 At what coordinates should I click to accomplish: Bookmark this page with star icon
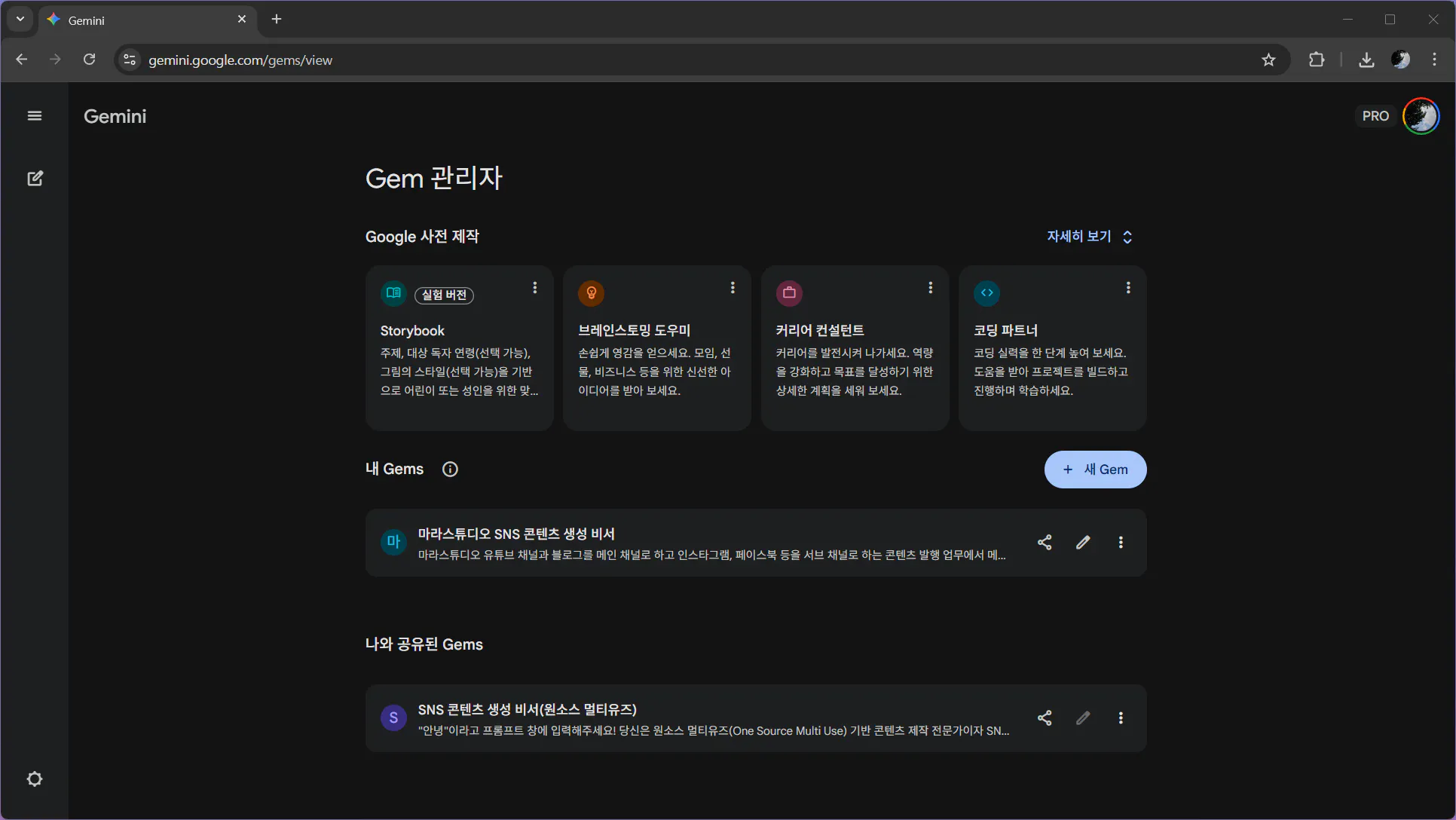coord(1268,60)
